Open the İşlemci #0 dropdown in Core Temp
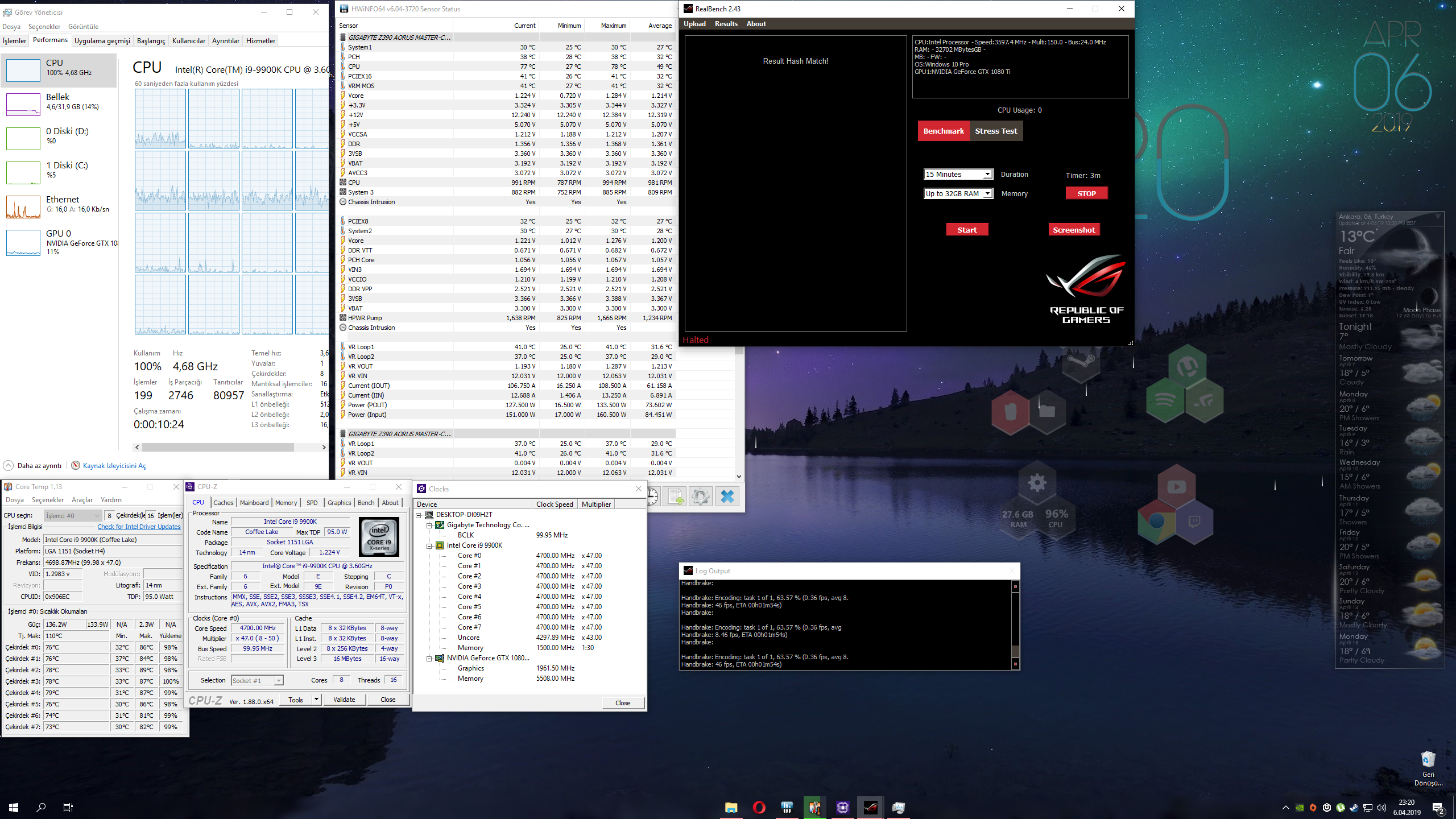Screen dimensions: 1456x819 coord(73,516)
